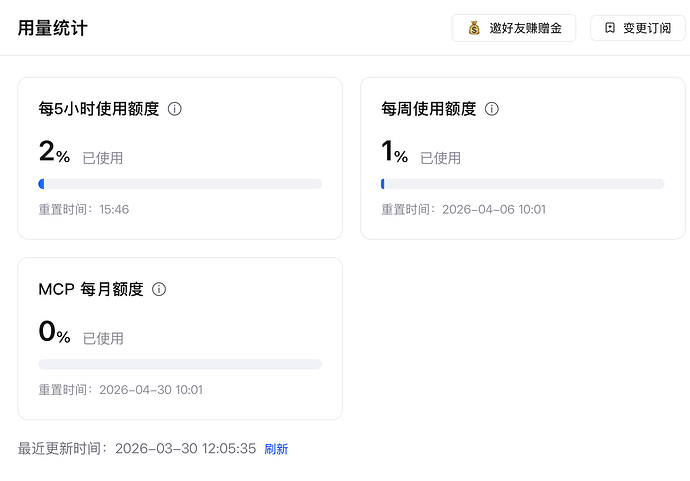690x481 pixels.
Task: Open the info icon beside 每5小时使用额度
Action: coord(175,109)
